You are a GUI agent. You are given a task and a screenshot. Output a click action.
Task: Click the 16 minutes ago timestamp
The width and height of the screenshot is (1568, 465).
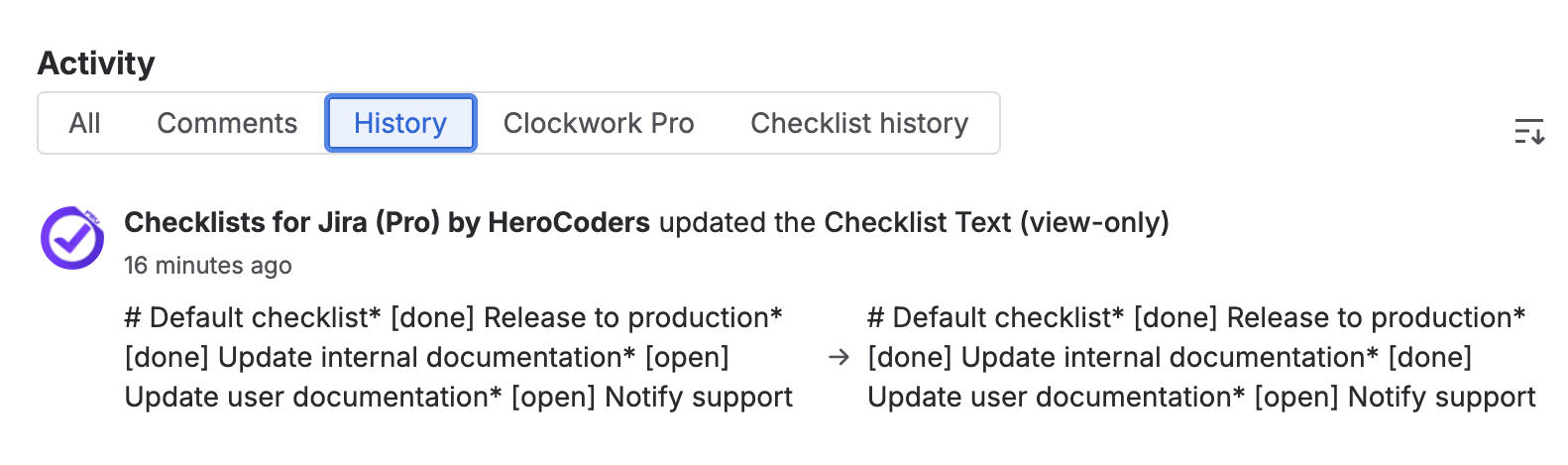coord(207,266)
